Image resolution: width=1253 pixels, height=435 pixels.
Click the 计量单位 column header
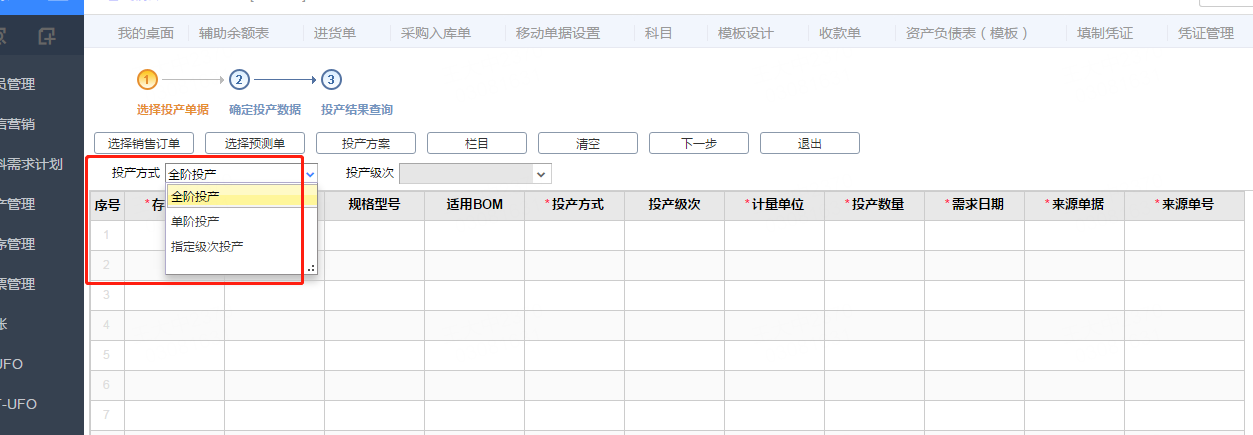coord(774,205)
